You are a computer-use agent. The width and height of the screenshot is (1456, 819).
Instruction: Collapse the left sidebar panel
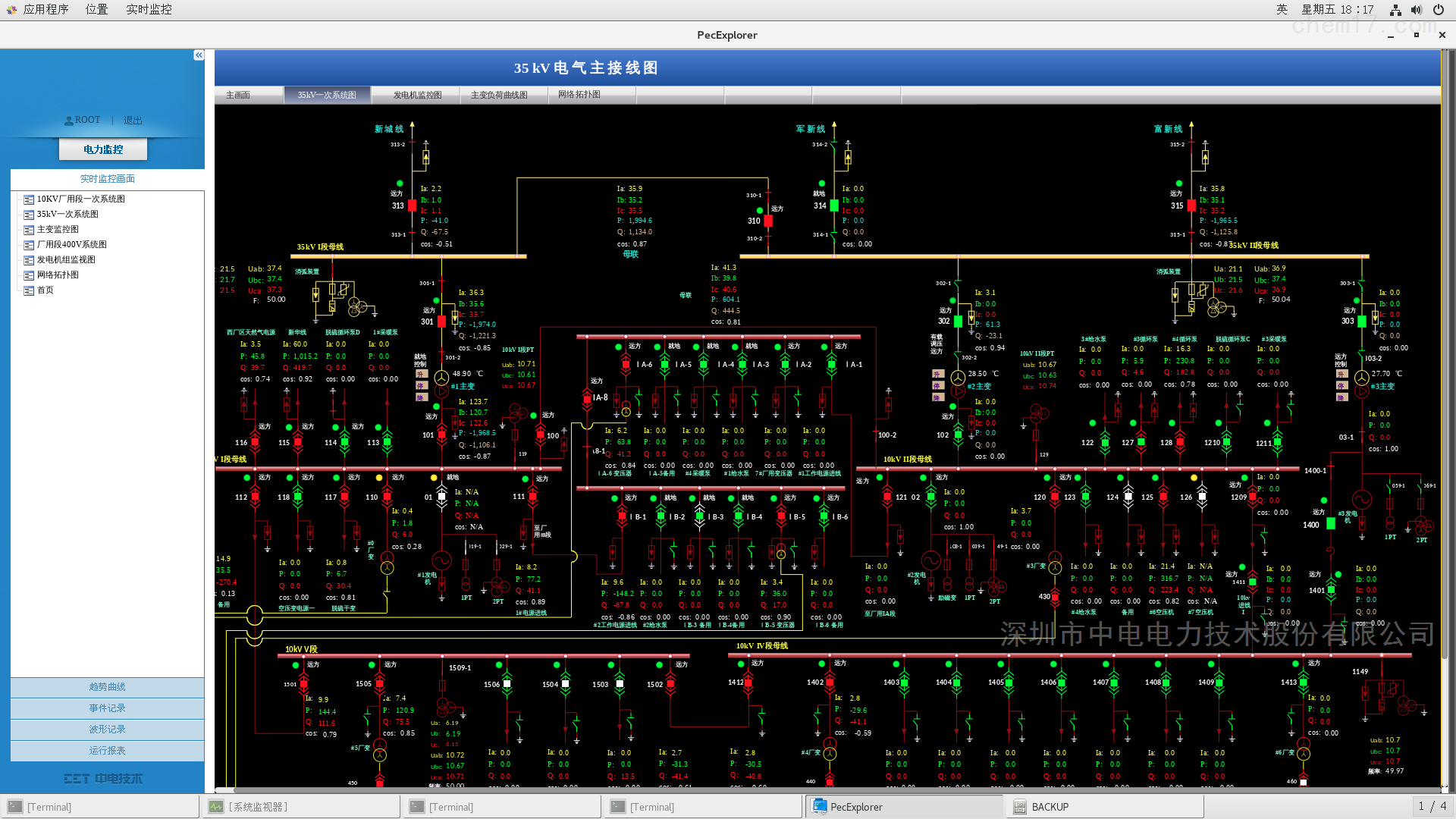(199, 55)
